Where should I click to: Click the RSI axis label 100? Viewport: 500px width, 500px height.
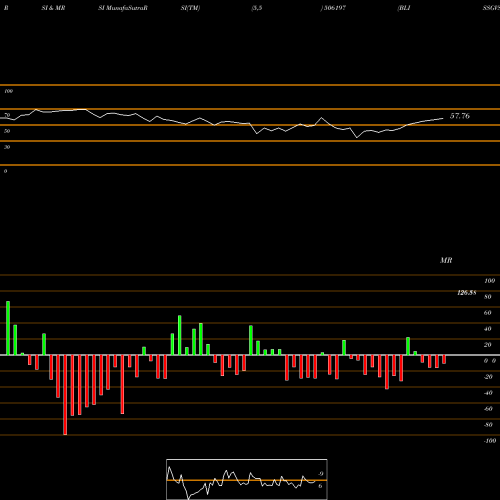[8, 91]
